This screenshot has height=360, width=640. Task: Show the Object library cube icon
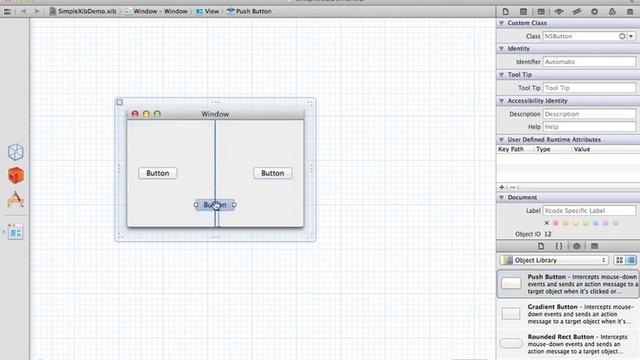pos(576,246)
